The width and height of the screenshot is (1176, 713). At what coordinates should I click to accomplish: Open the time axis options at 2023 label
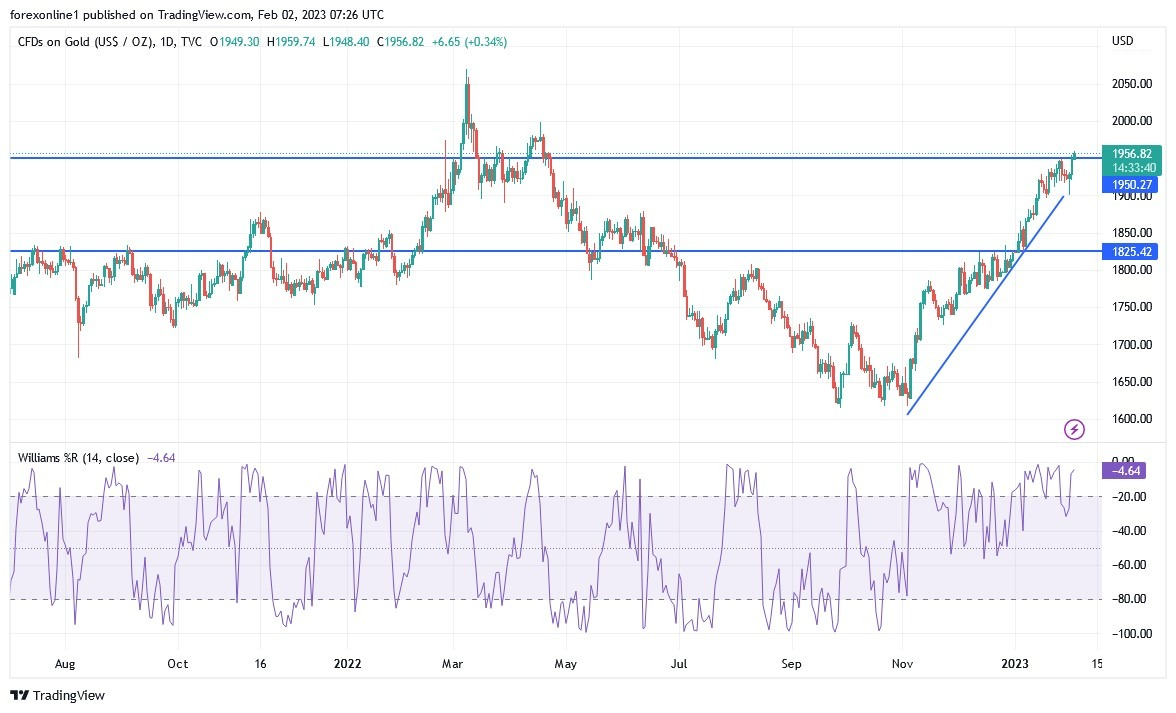pyautogui.click(x=1017, y=663)
